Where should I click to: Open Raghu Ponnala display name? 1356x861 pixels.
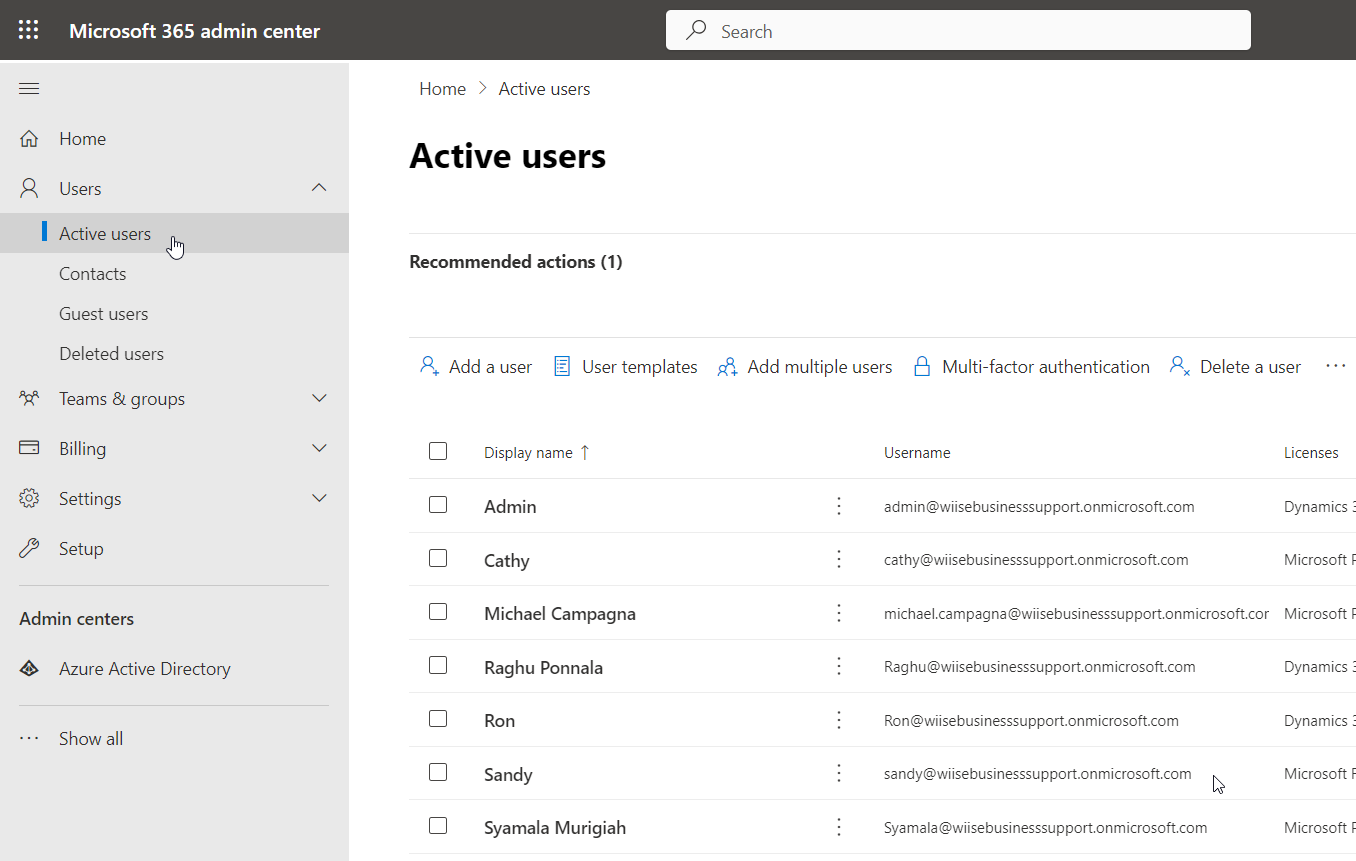click(544, 668)
